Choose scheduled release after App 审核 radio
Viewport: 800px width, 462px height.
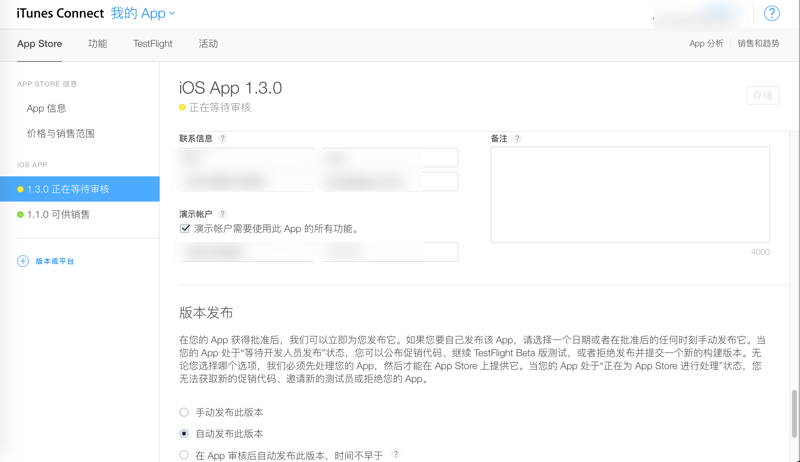pyautogui.click(x=184, y=455)
